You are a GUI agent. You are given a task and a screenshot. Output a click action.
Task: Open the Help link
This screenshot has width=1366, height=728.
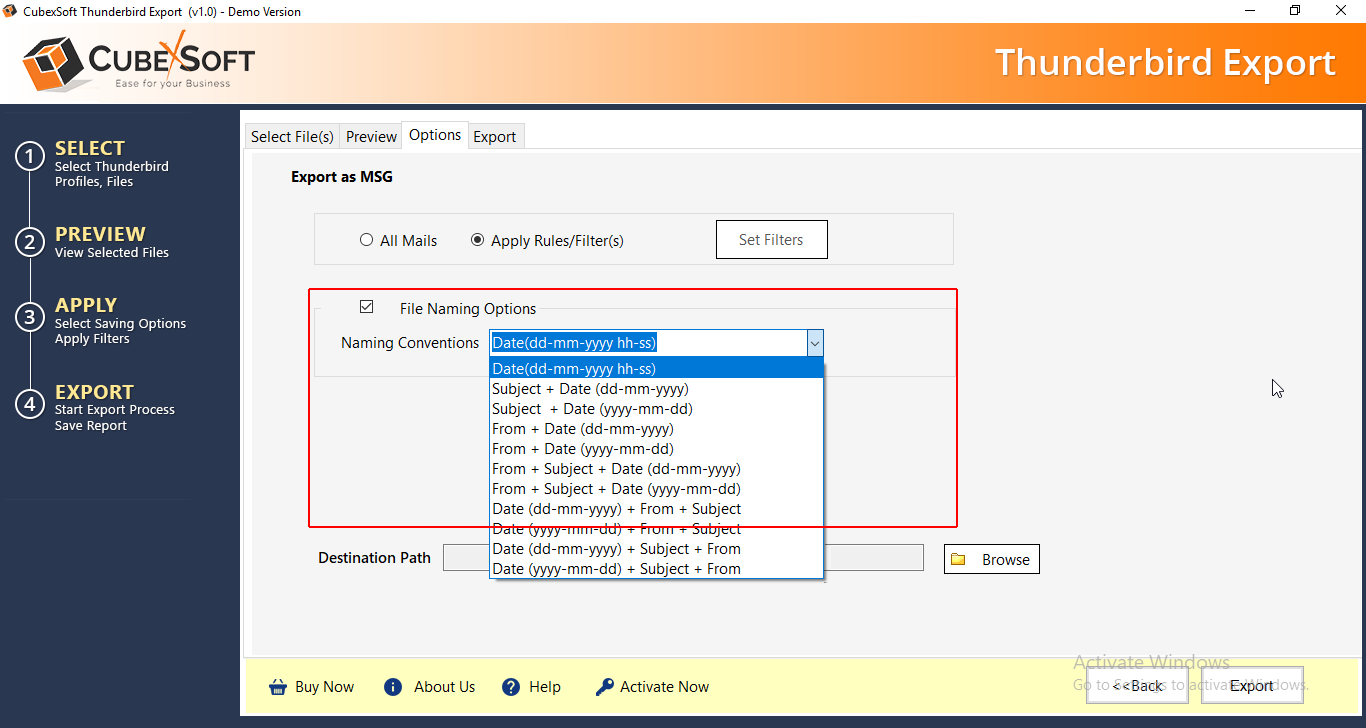(x=545, y=687)
